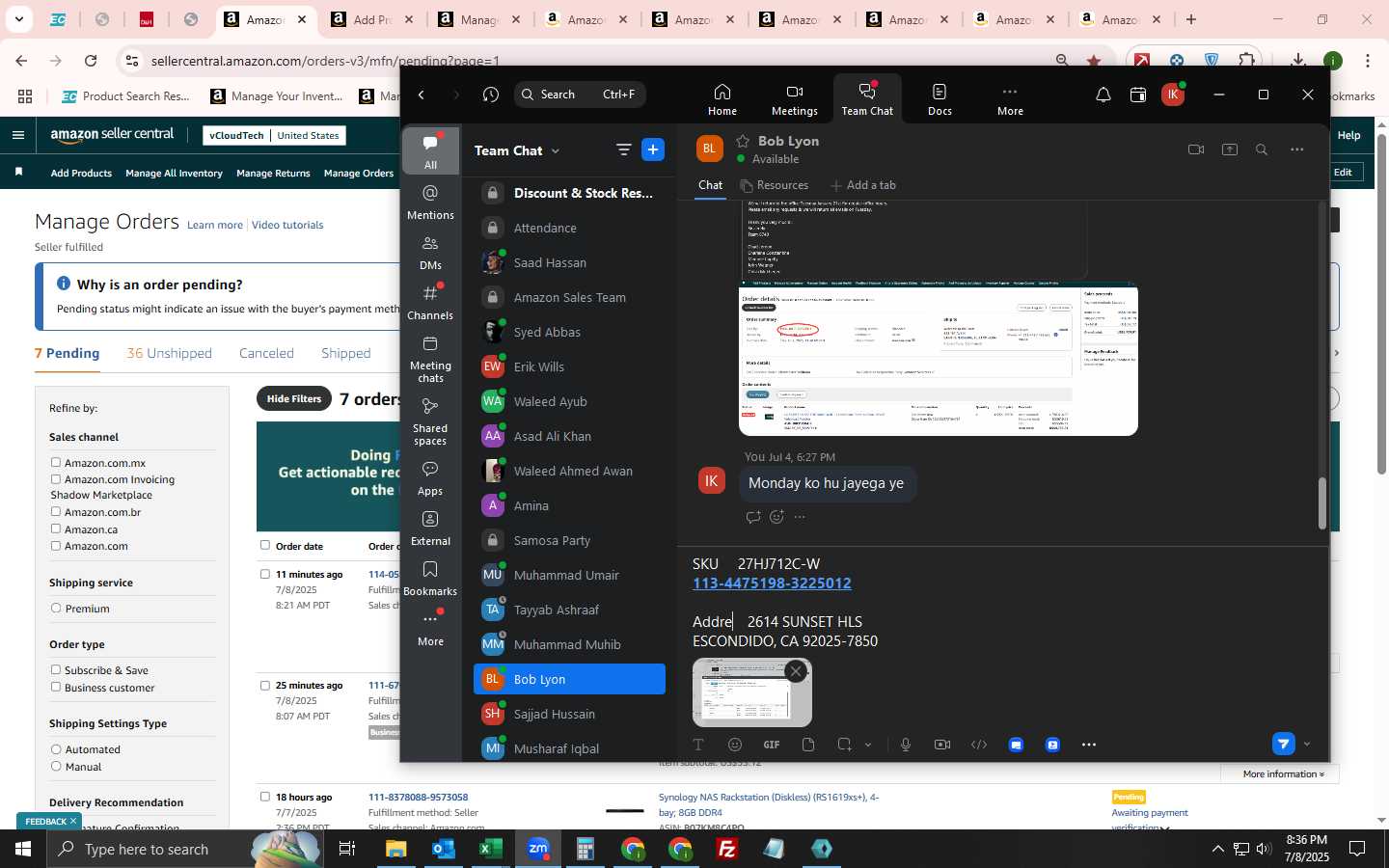This screenshot has width=1389, height=868.
Task: Send message with blue send button
Action: tap(1283, 744)
